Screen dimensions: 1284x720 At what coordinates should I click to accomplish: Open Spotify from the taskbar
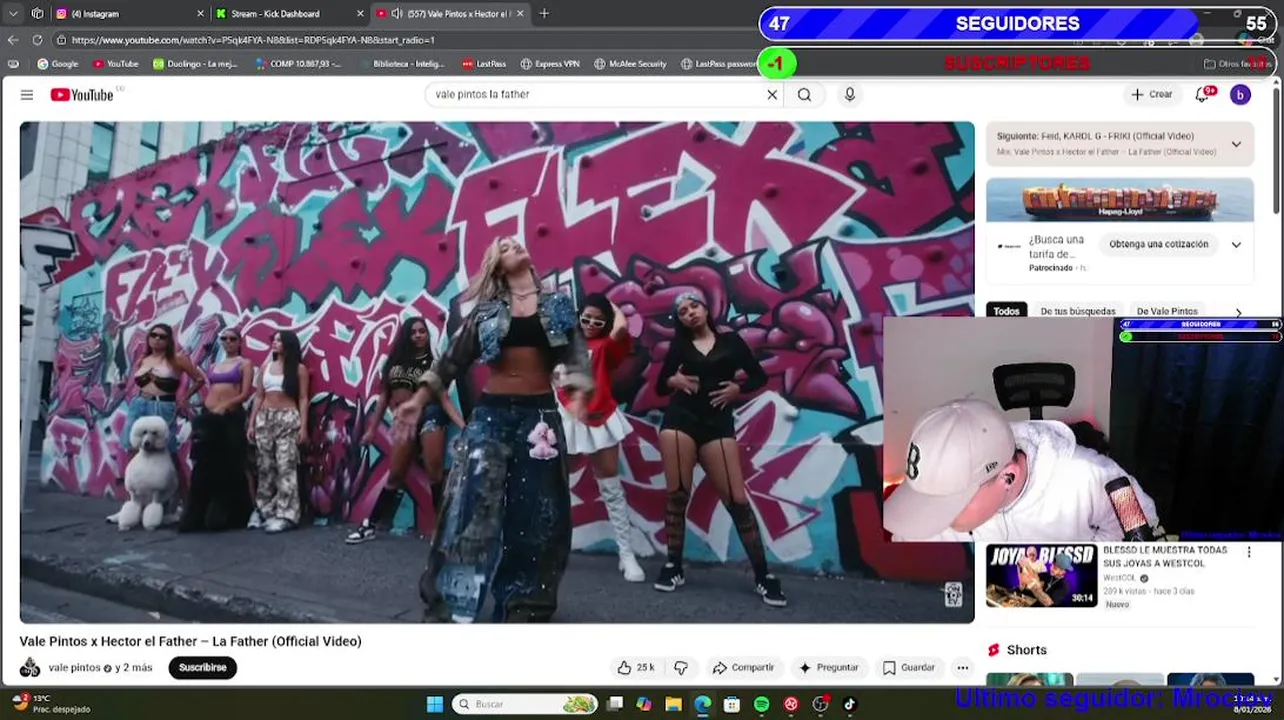[x=761, y=704]
